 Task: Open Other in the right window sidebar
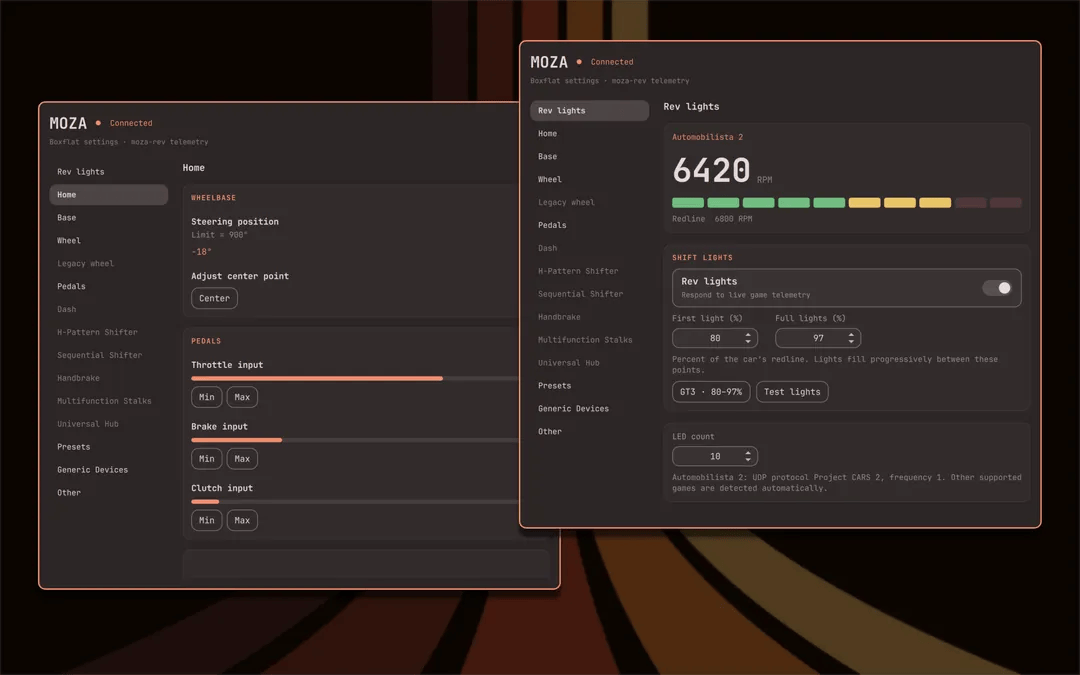(x=590, y=431)
